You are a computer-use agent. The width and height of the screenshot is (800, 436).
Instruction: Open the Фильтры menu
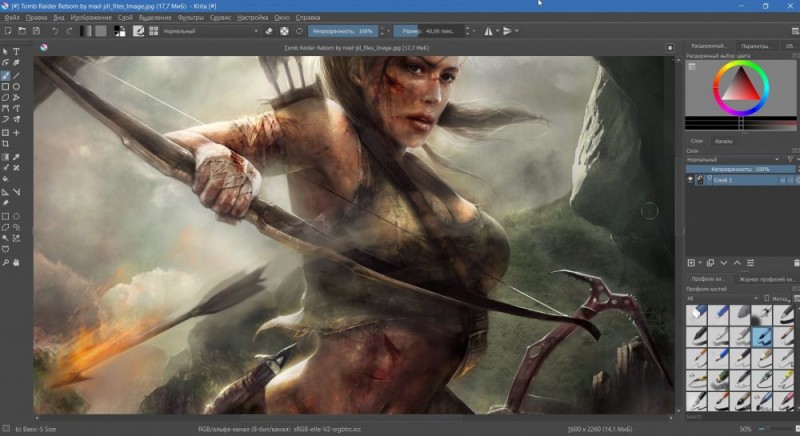click(x=191, y=17)
